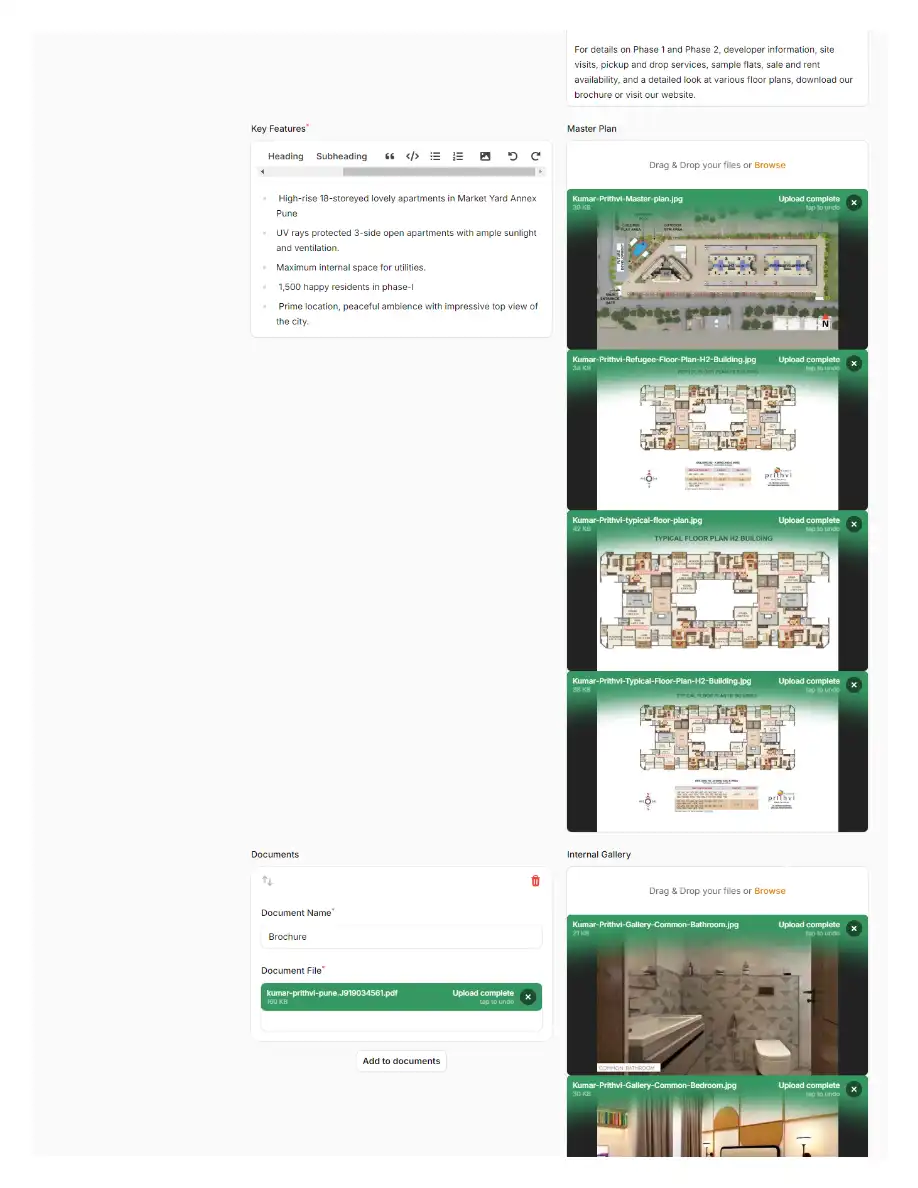
Task: Apply Heading style in Key Features editor
Action: [285, 156]
